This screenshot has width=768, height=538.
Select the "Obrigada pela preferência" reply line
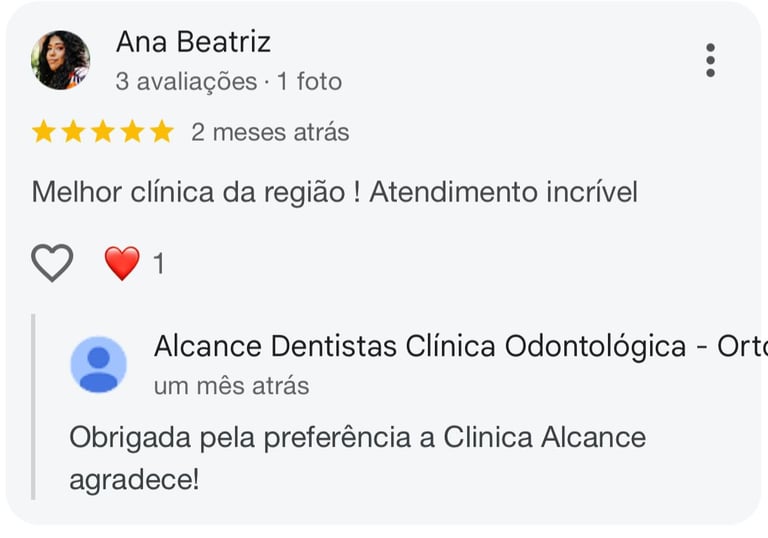(357, 437)
